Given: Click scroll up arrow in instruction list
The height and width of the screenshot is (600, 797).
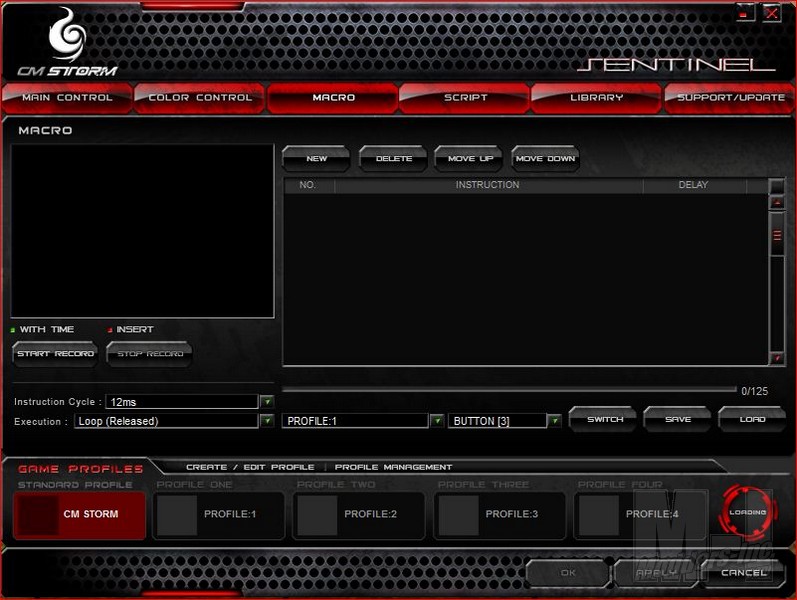Looking at the screenshot, I should (x=777, y=203).
